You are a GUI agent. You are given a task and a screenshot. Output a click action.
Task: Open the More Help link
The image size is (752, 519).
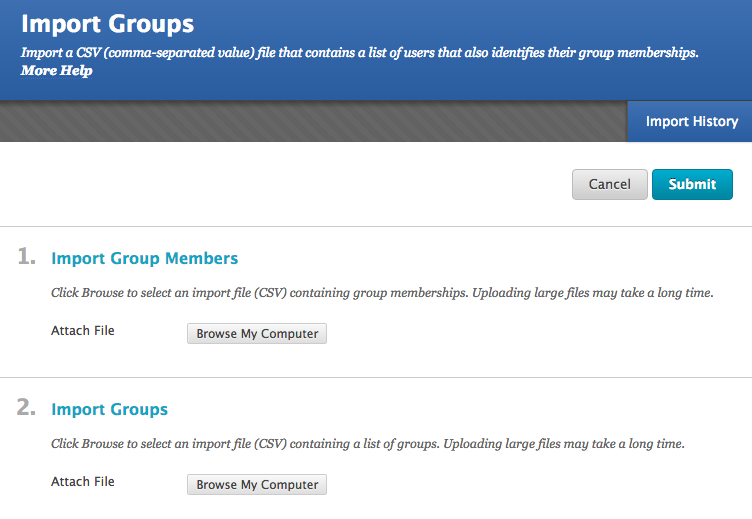pyautogui.click(x=56, y=71)
